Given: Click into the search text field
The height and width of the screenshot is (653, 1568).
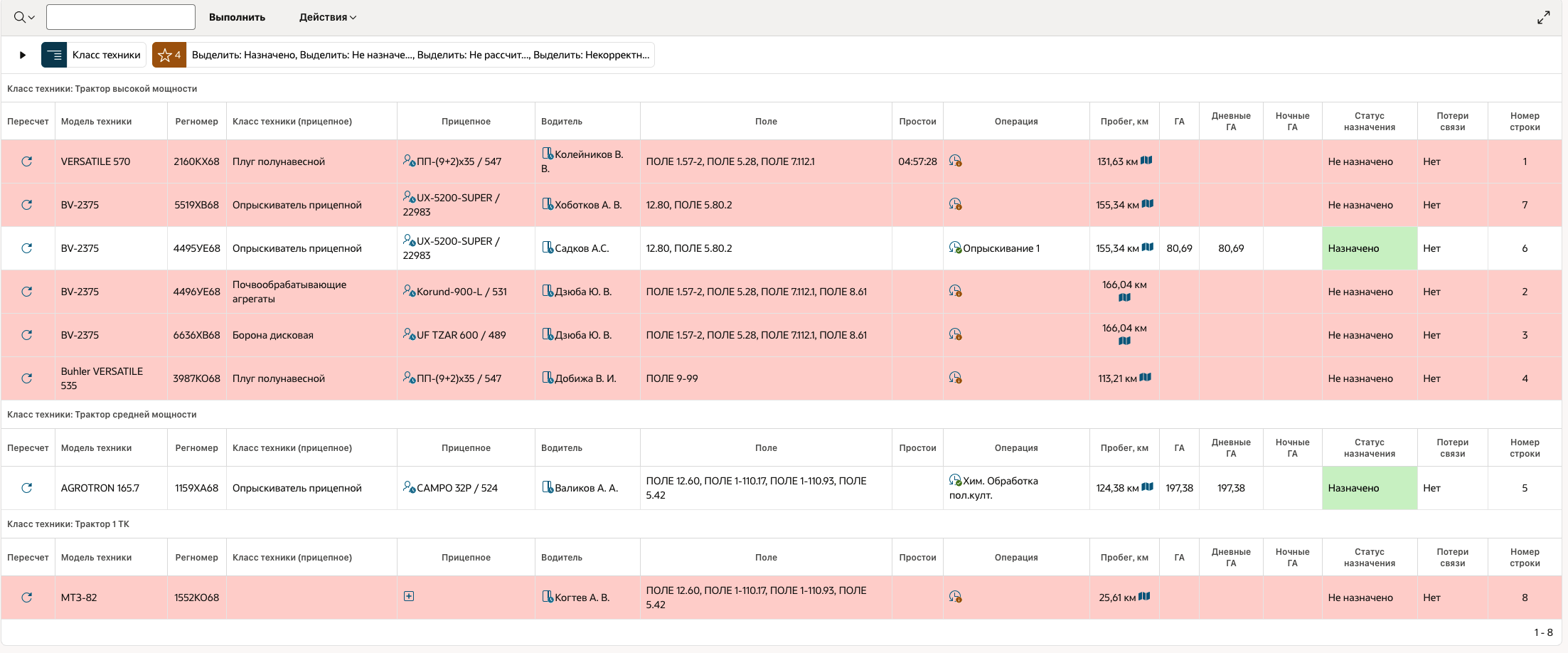Looking at the screenshot, I should [x=121, y=18].
